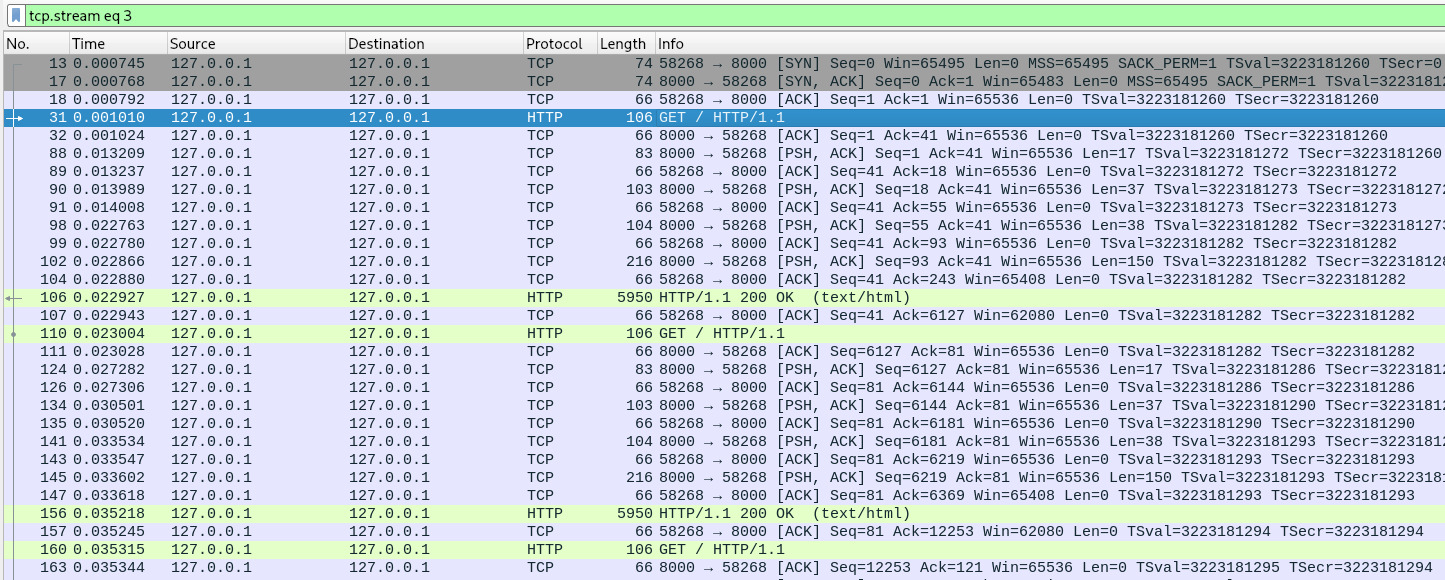
Task: Select HTTP 200 OK packet number 106
Action: [400, 297]
